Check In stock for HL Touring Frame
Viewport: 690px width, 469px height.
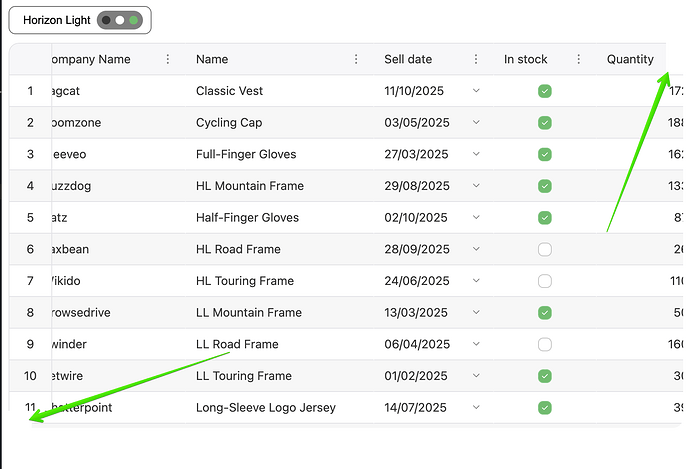(x=545, y=281)
